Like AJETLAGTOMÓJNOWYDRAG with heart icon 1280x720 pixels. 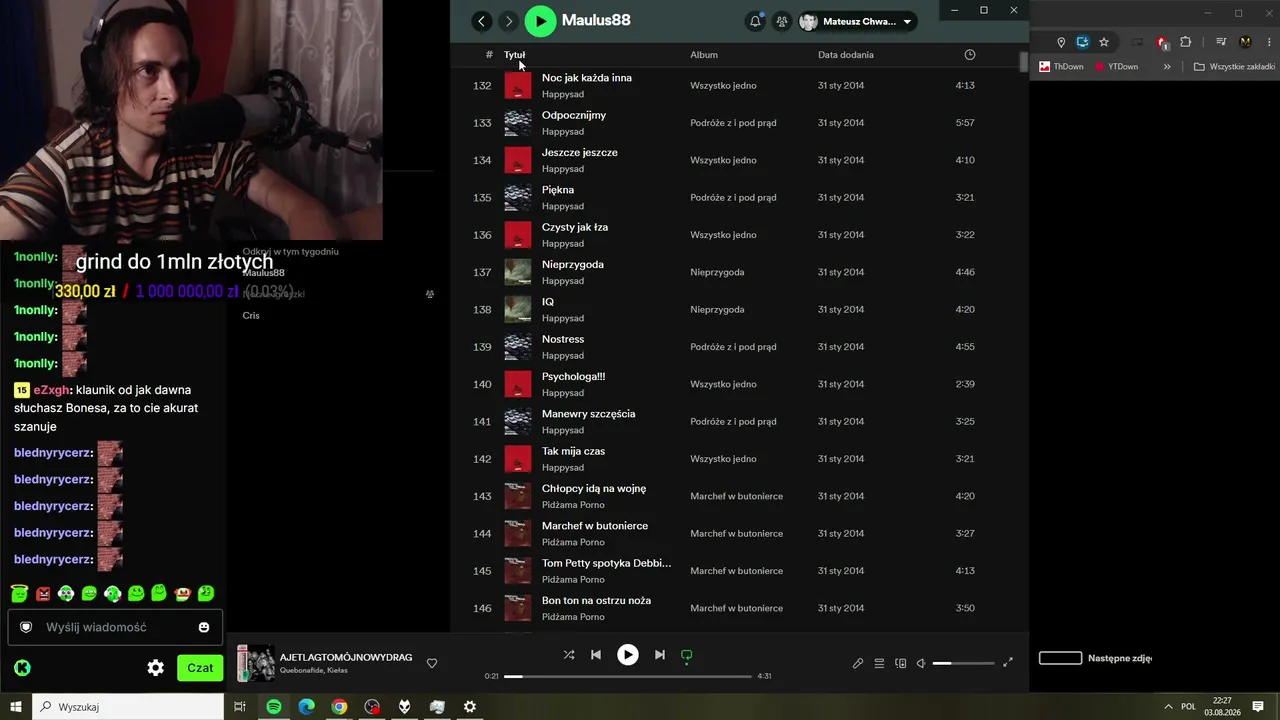pos(432,663)
